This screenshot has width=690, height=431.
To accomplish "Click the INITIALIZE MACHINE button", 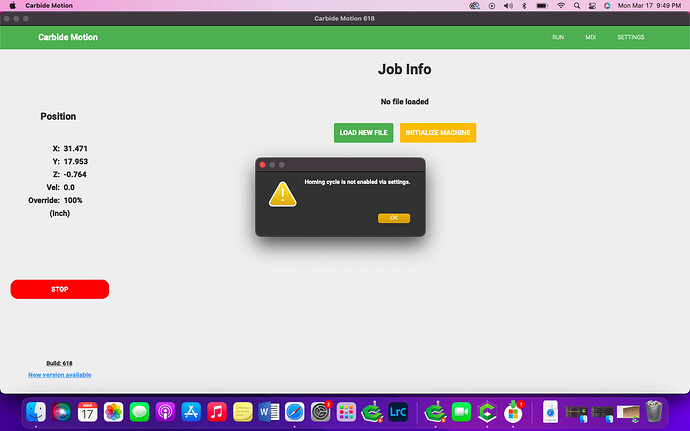I will click(x=438, y=133).
